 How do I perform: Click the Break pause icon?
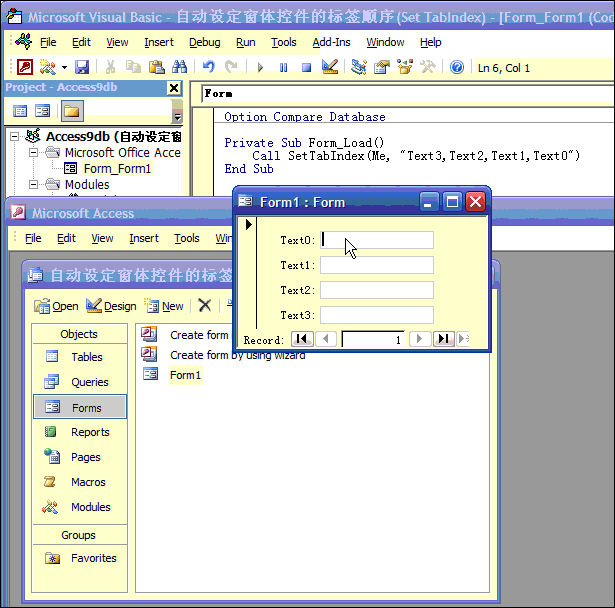coord(283,67)
